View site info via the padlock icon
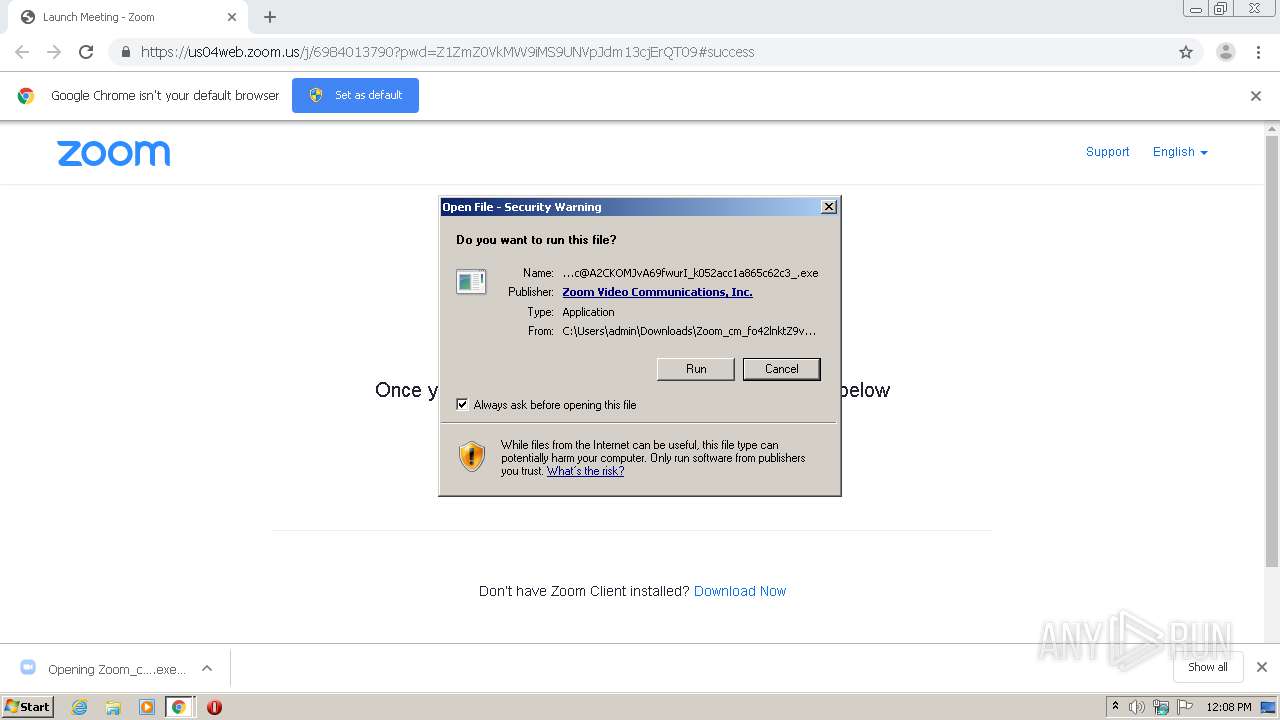1280x720 pixels. tap(126, 52)
